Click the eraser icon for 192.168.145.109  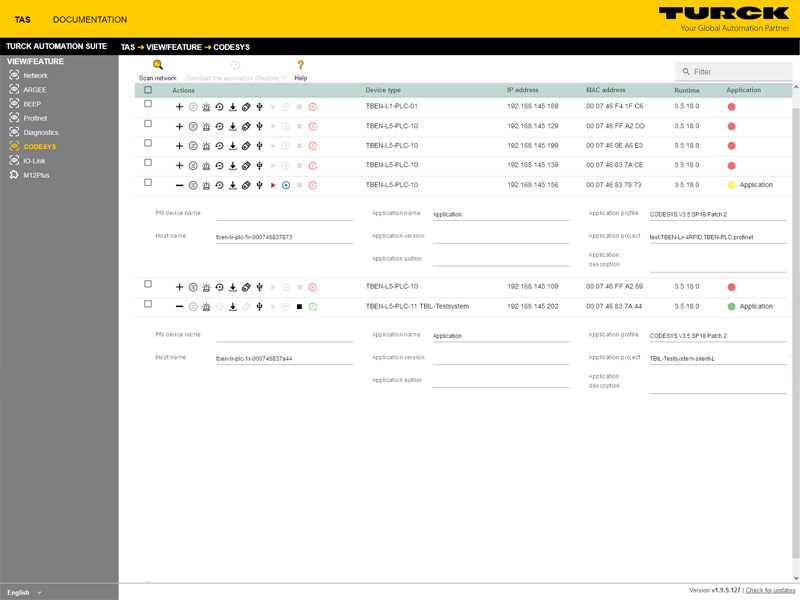point(246,287)
